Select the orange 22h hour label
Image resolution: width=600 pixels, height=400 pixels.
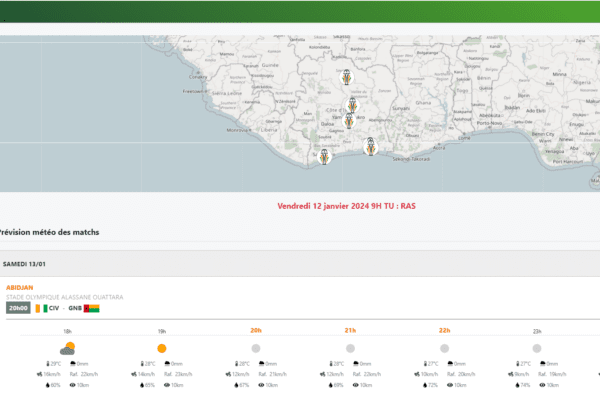pyautogui.click(x=443, y=330)
